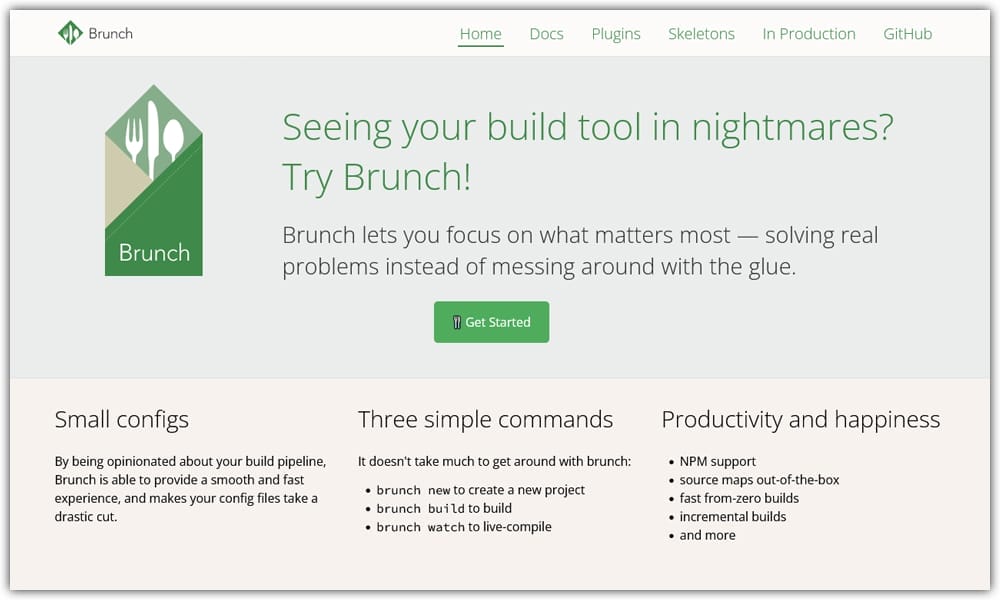
Task: Visit the GitHub link in navbar
Action: click(x=907, y=34)
